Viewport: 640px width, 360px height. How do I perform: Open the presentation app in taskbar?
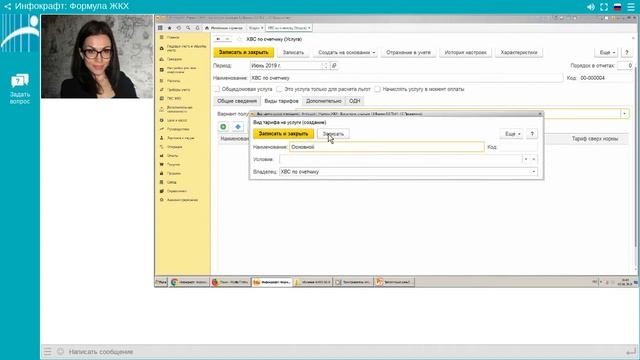coord(394,282)
